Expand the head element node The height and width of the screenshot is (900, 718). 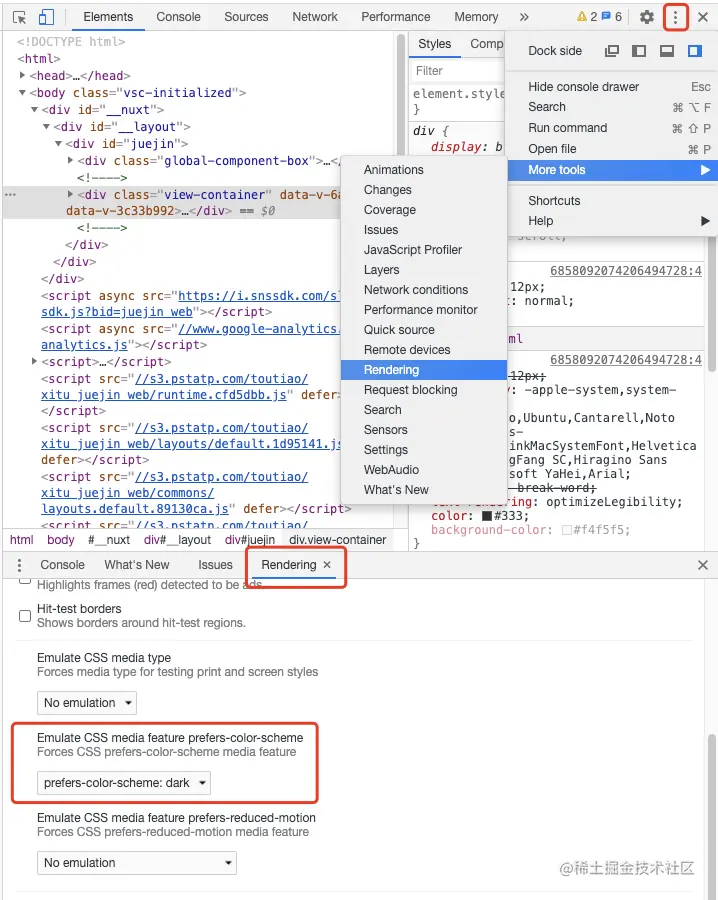click(x=22, y=75)
